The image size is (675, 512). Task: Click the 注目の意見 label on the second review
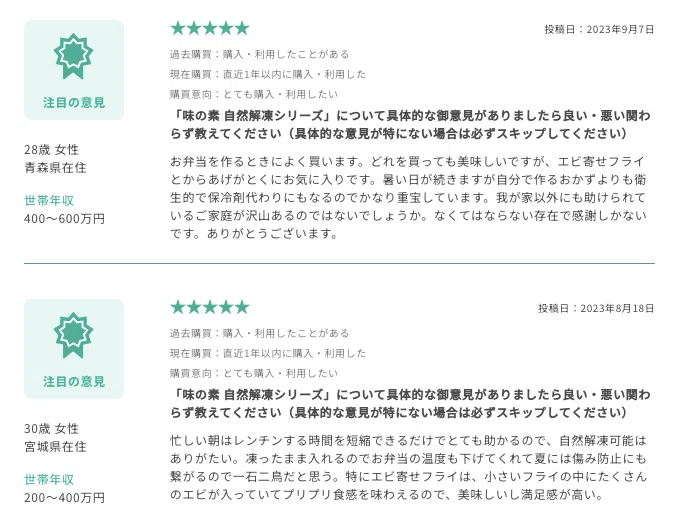pos(74,382)
